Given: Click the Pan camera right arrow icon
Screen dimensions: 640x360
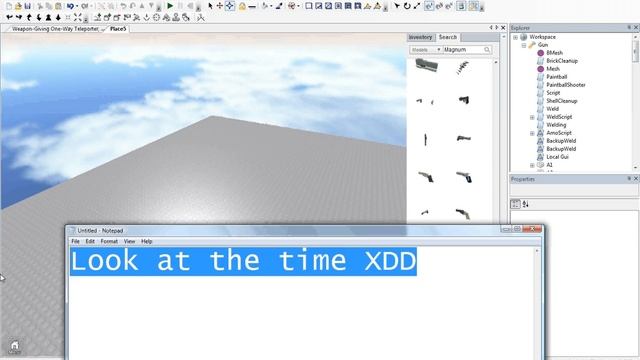Looking at the screenshot, I should pyautogui.click(x=19, y=18).
